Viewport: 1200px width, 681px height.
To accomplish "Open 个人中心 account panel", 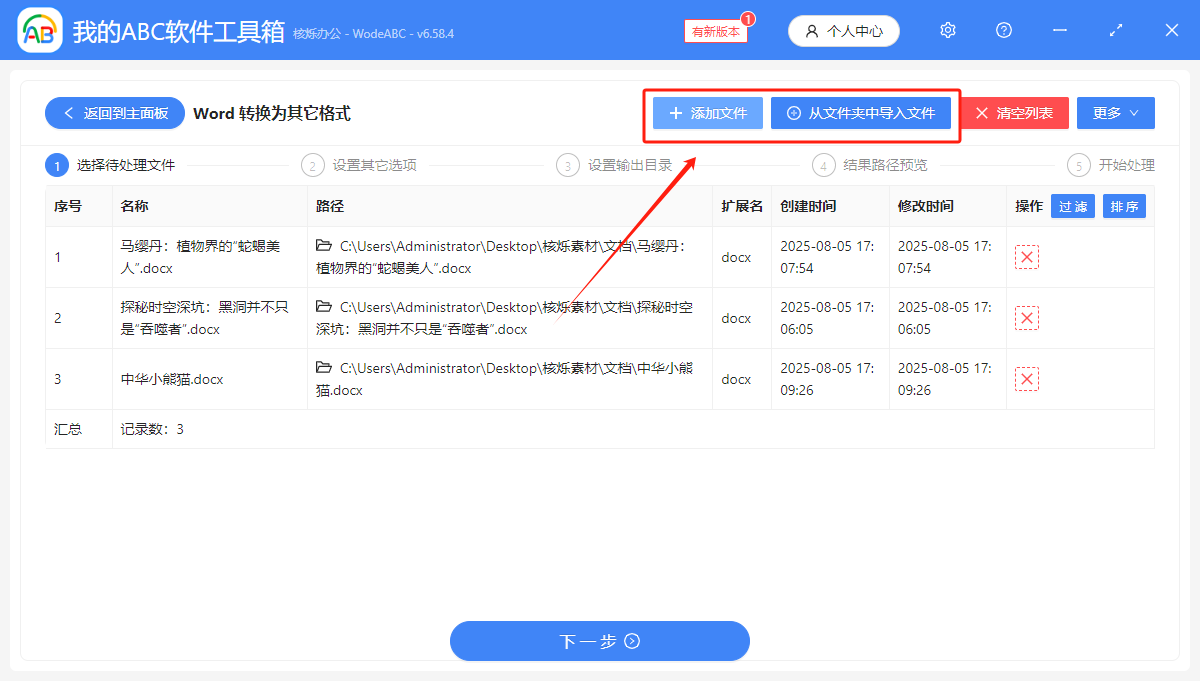I will click(x=843, y=30).
